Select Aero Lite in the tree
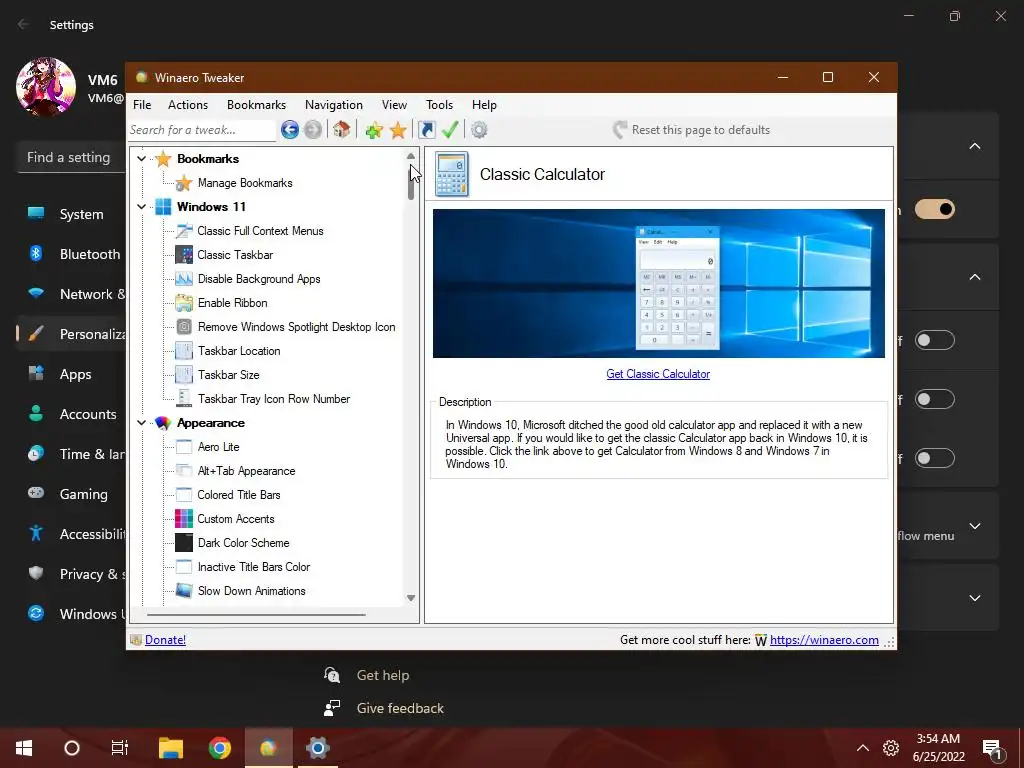The width and height of the screenshot is (1024, 768). point(218,447)
